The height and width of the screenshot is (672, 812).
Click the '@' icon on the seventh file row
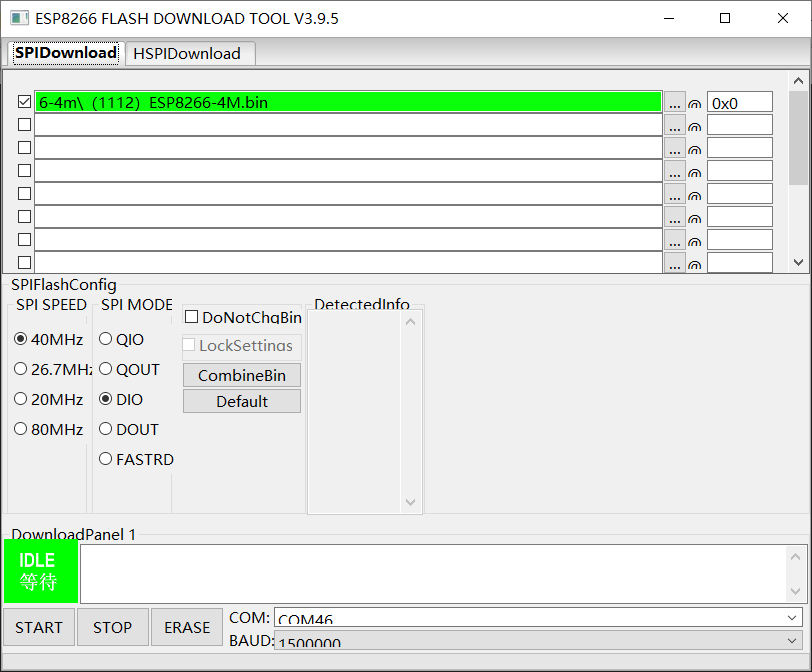click(694, 242)
